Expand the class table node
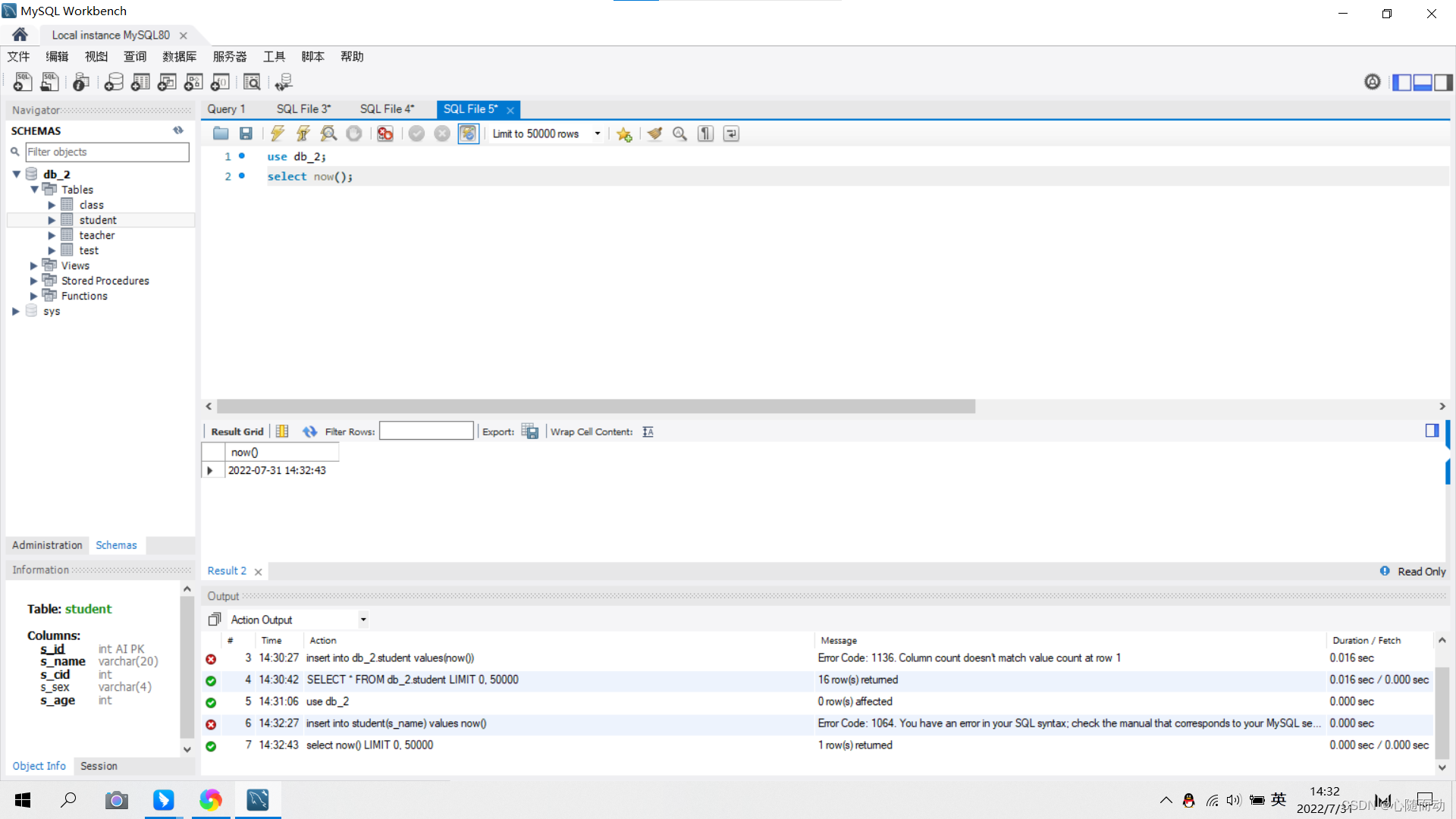This screenshot has height=819, width=1456. click(x=52, y=205)
